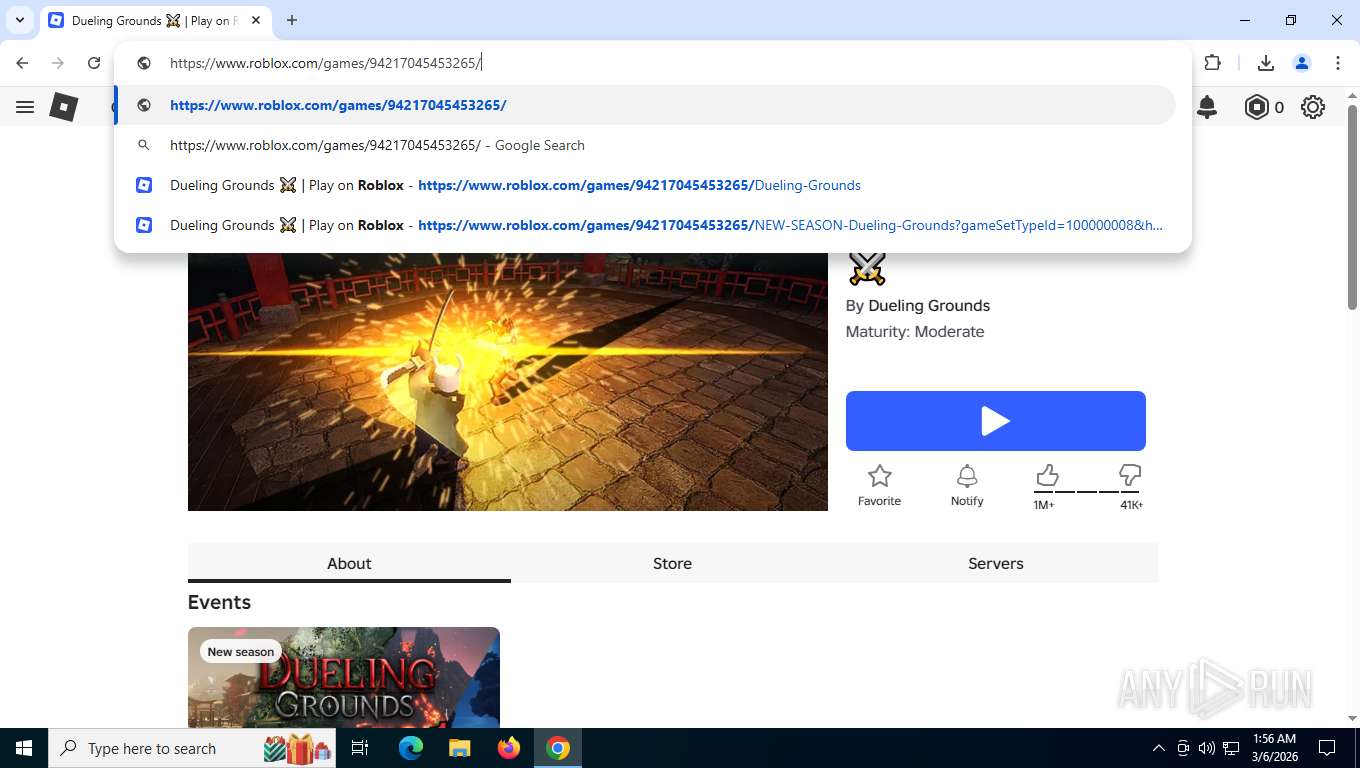Image resolution: width=1360 pixels, height=768 pixels.
Task: Favorite the game with the star
Action: coord(879,485)
